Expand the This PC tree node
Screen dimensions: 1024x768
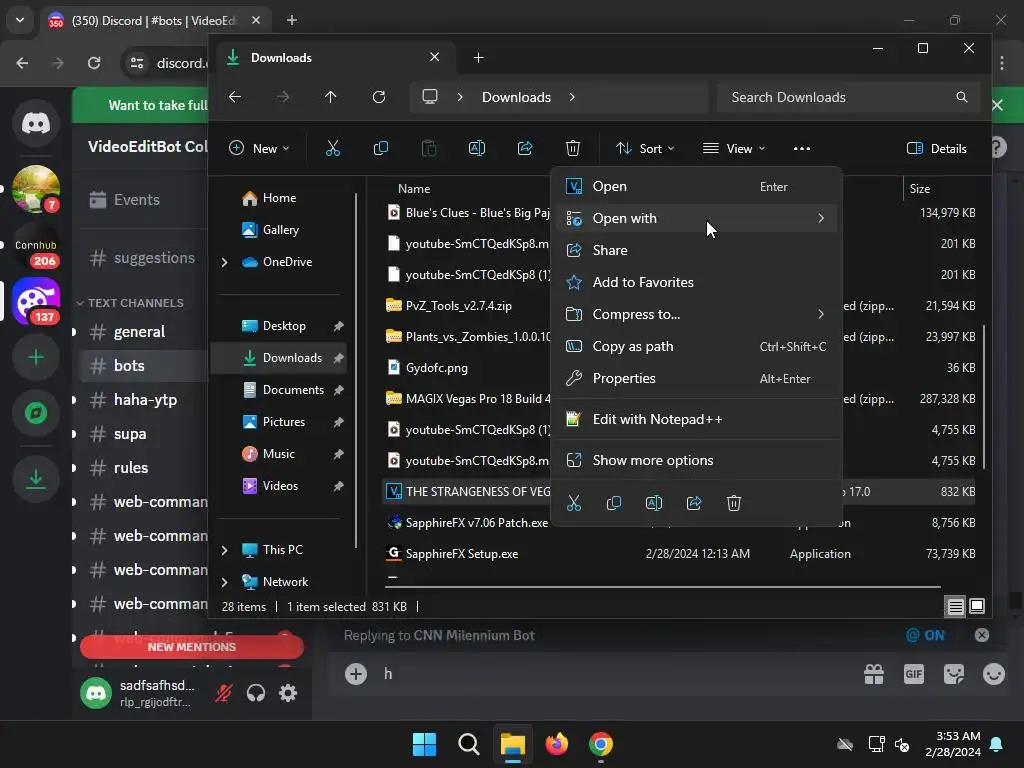click(225, 551)
